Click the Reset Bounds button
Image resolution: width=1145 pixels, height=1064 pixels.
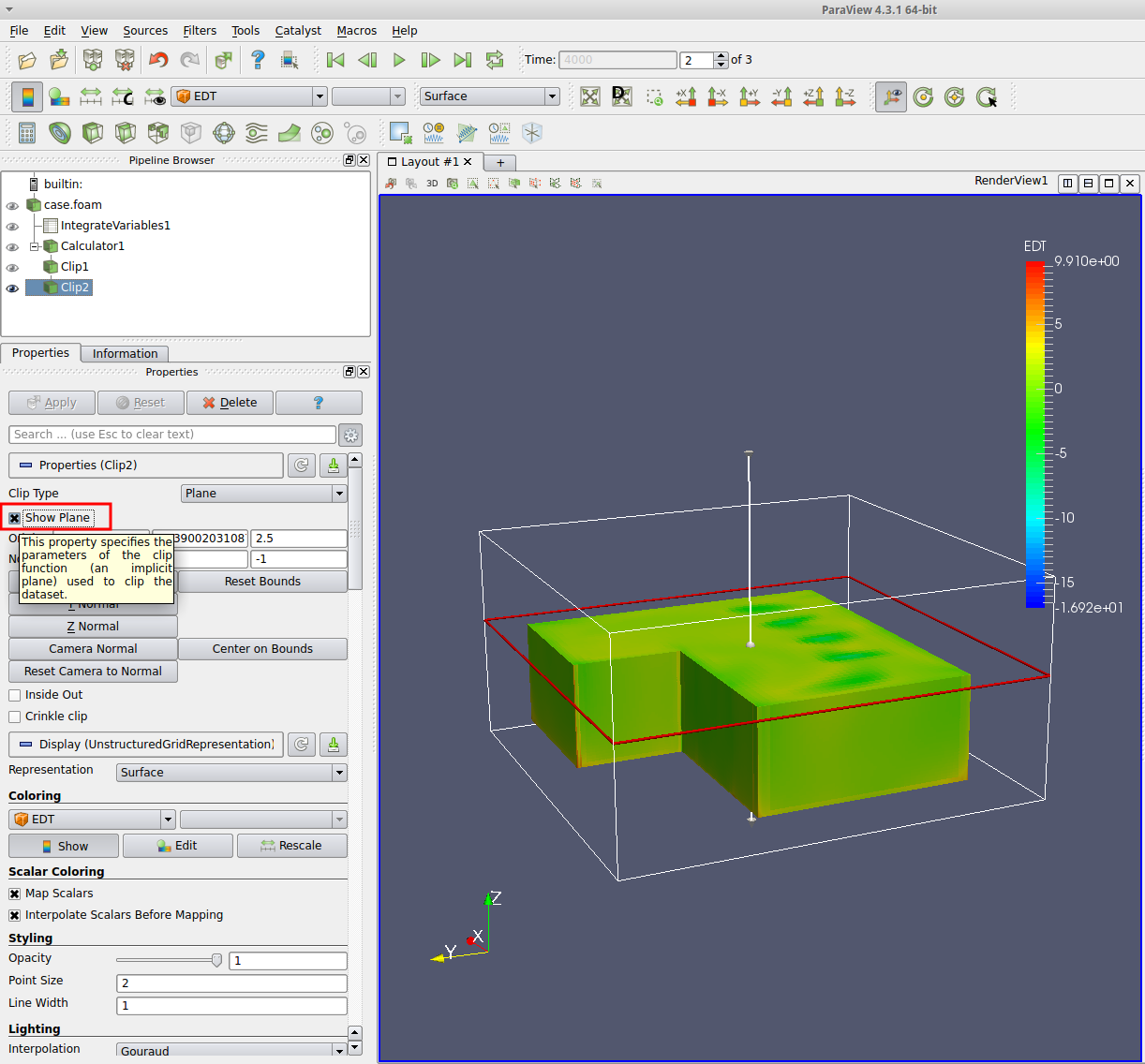pos(262,582)
